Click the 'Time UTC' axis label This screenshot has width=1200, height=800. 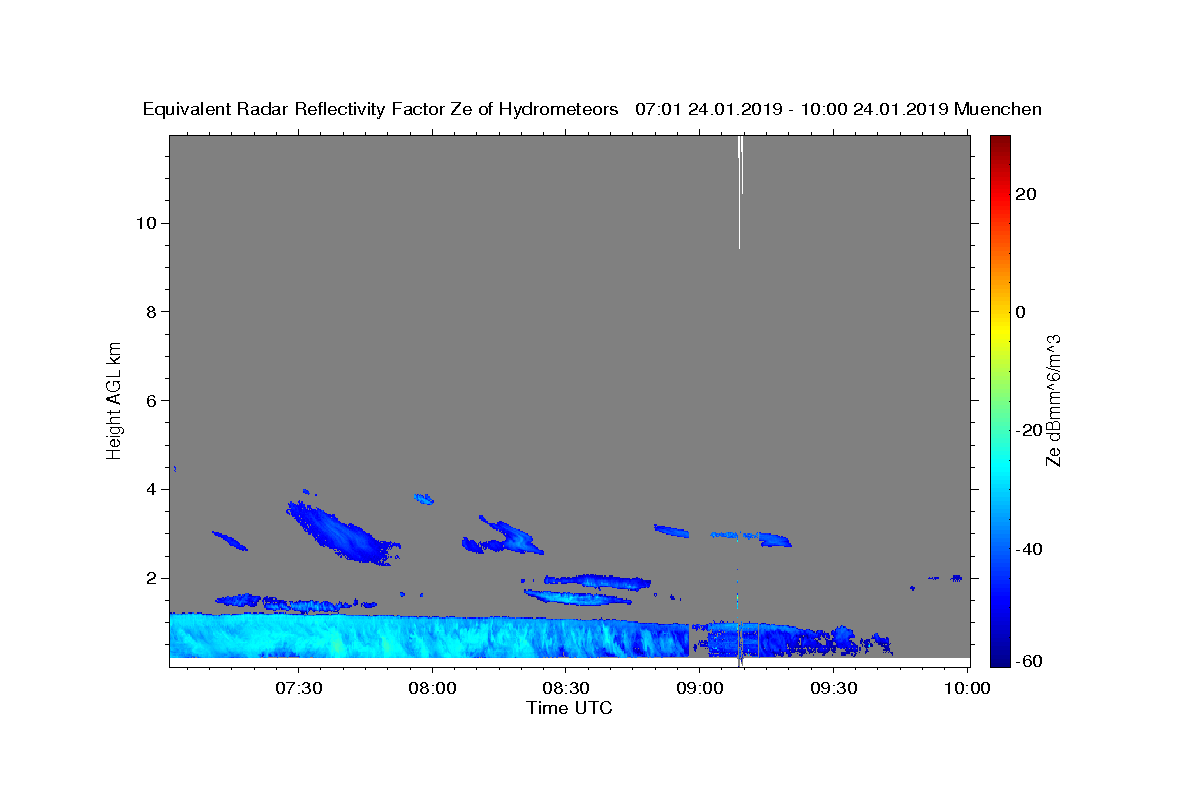coord(569,708)
